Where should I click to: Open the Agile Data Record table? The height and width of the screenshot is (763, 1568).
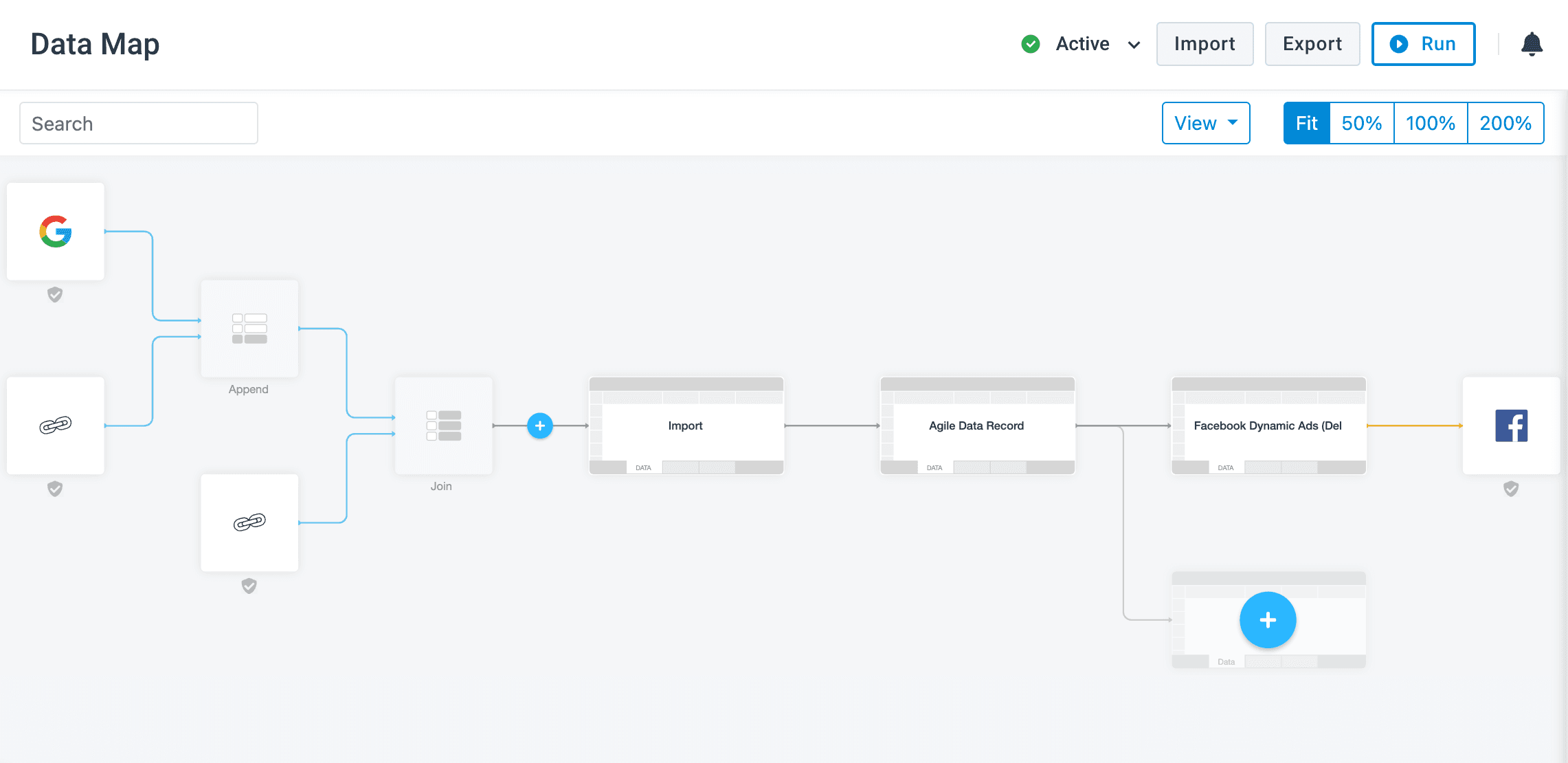pos(976,425)
